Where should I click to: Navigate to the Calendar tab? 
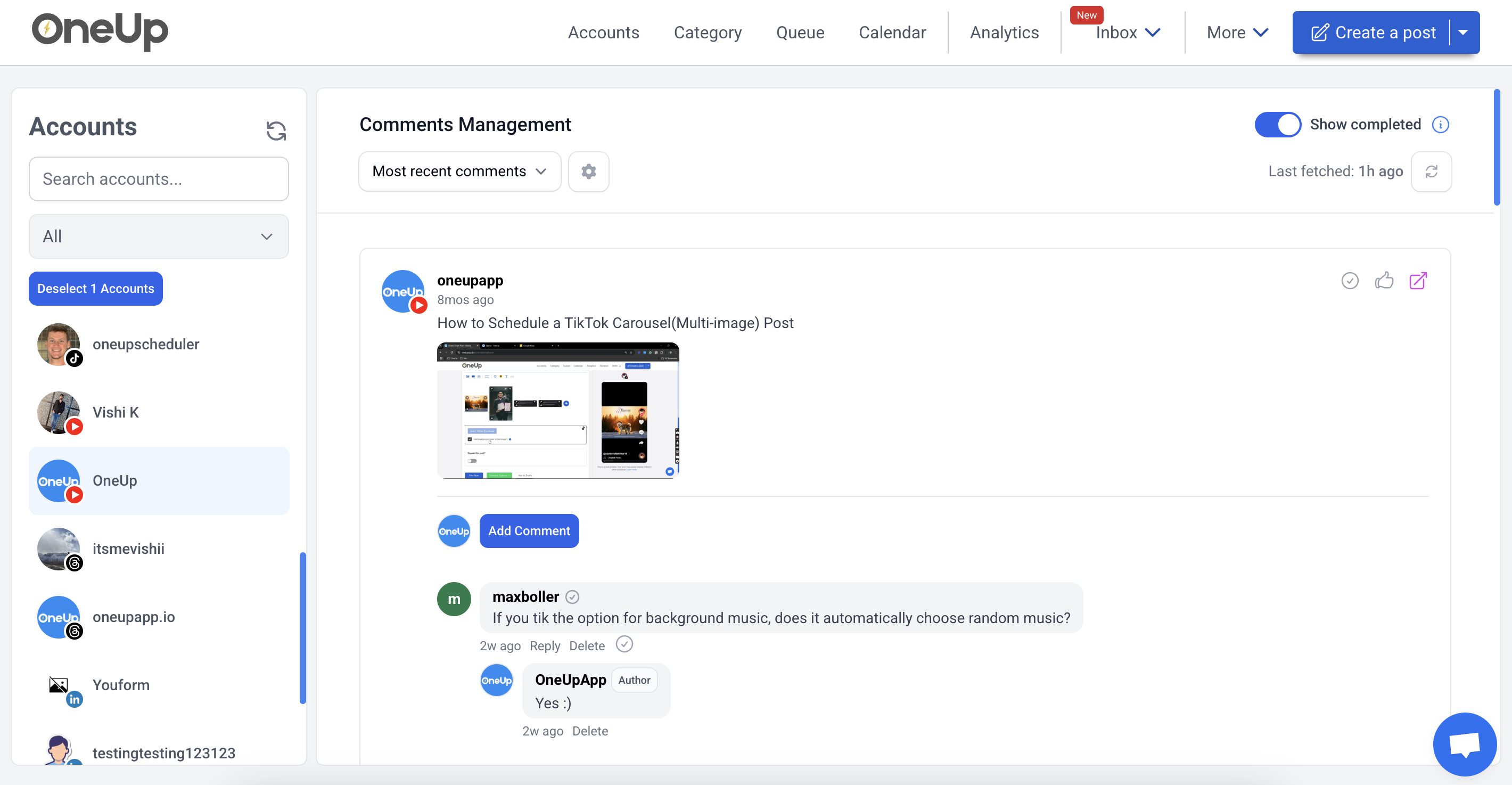892,32
